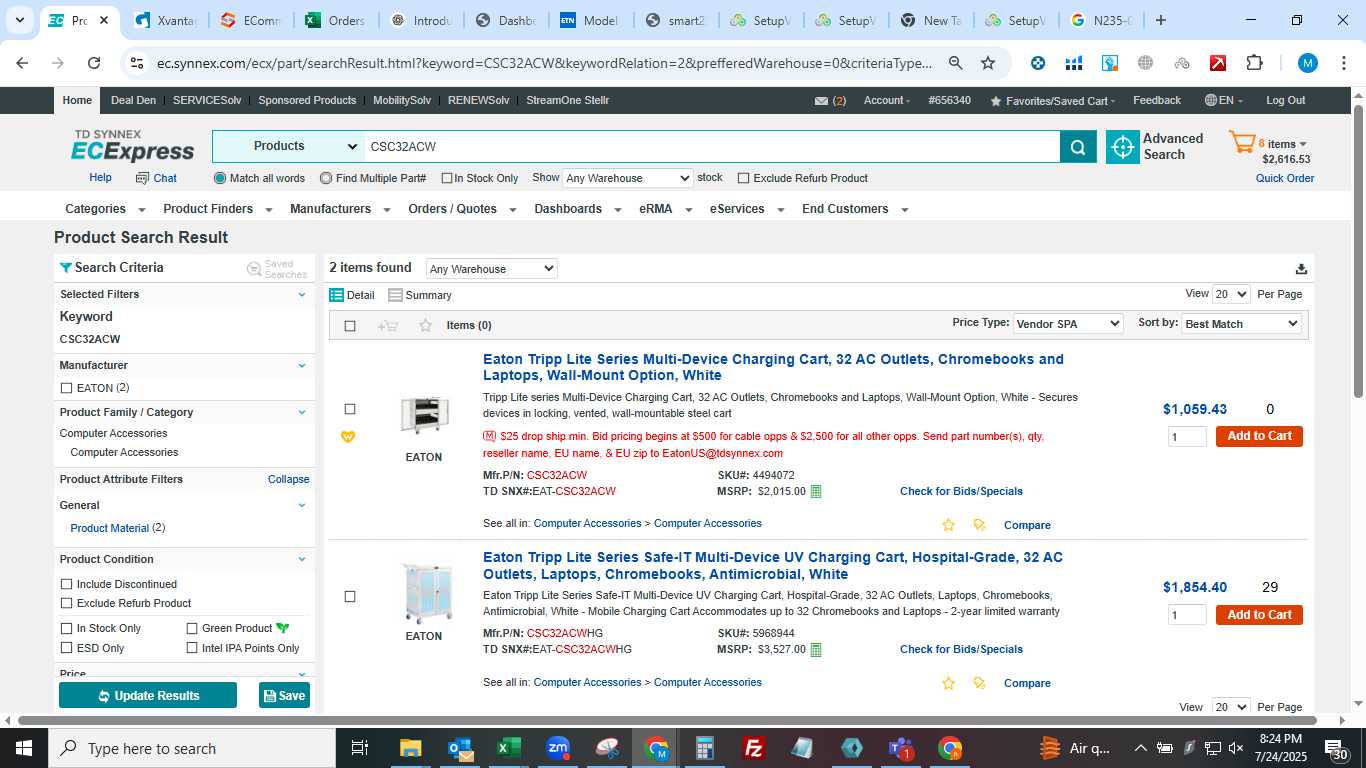Open Calculator from the taskbar
This screenshot has width=1366, height=768.
[x=705, y=748]
